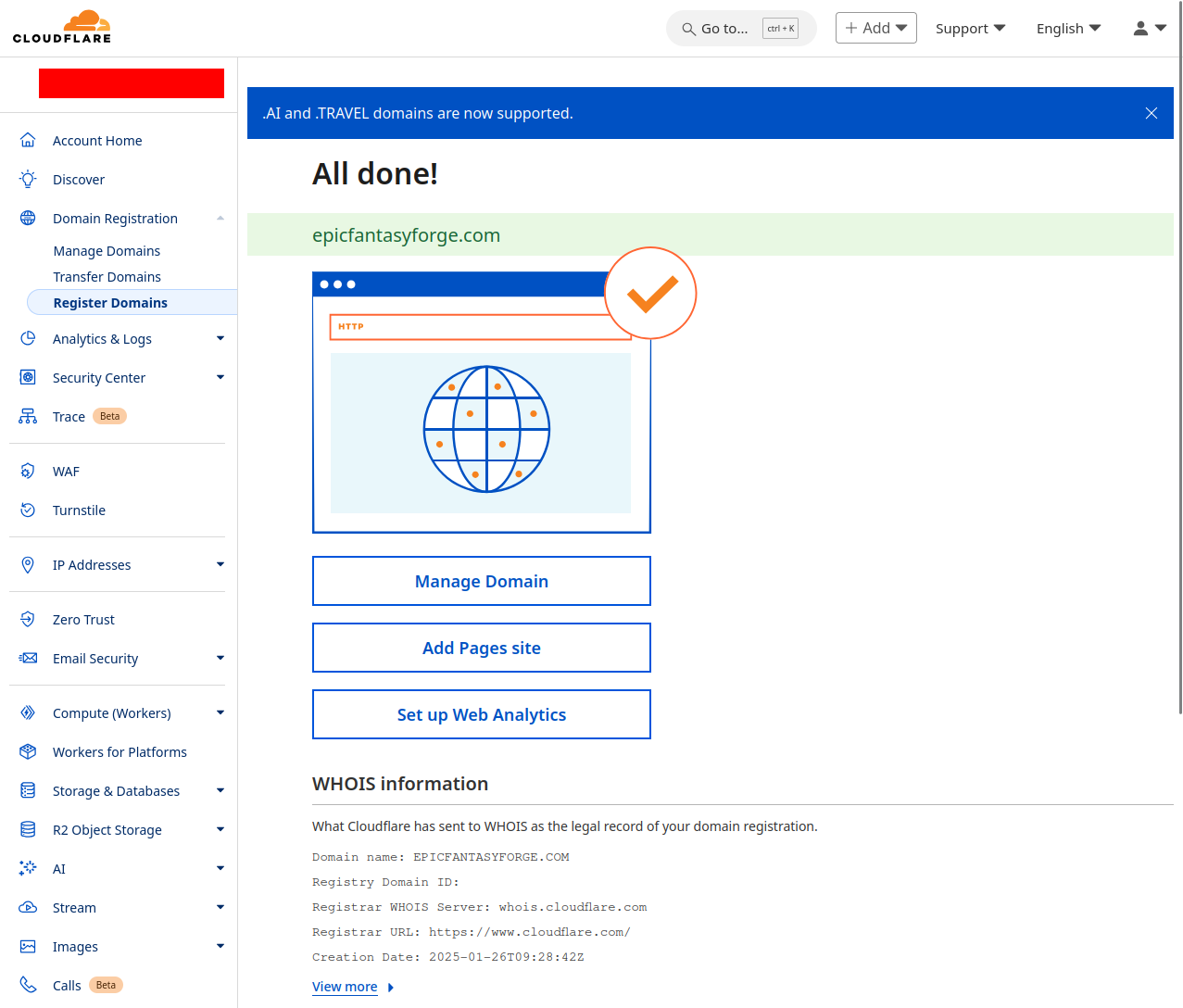Open Workers for Platforms page

coord(120,752)
